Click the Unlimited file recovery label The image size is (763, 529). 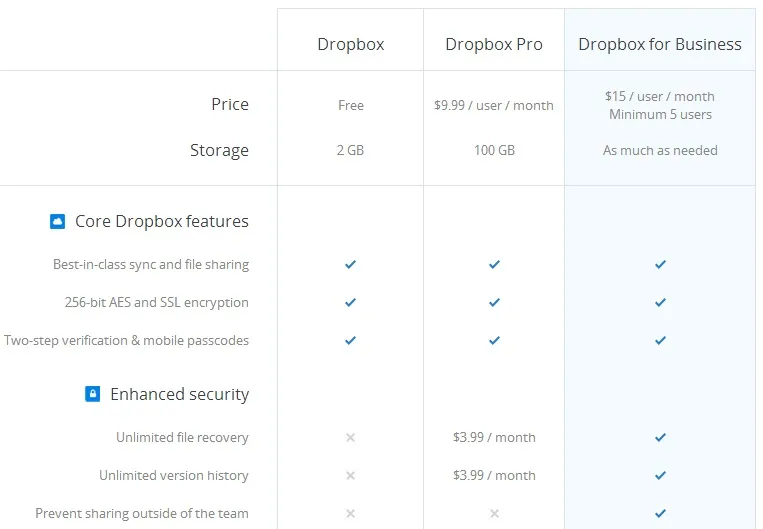tap(182, 438)
